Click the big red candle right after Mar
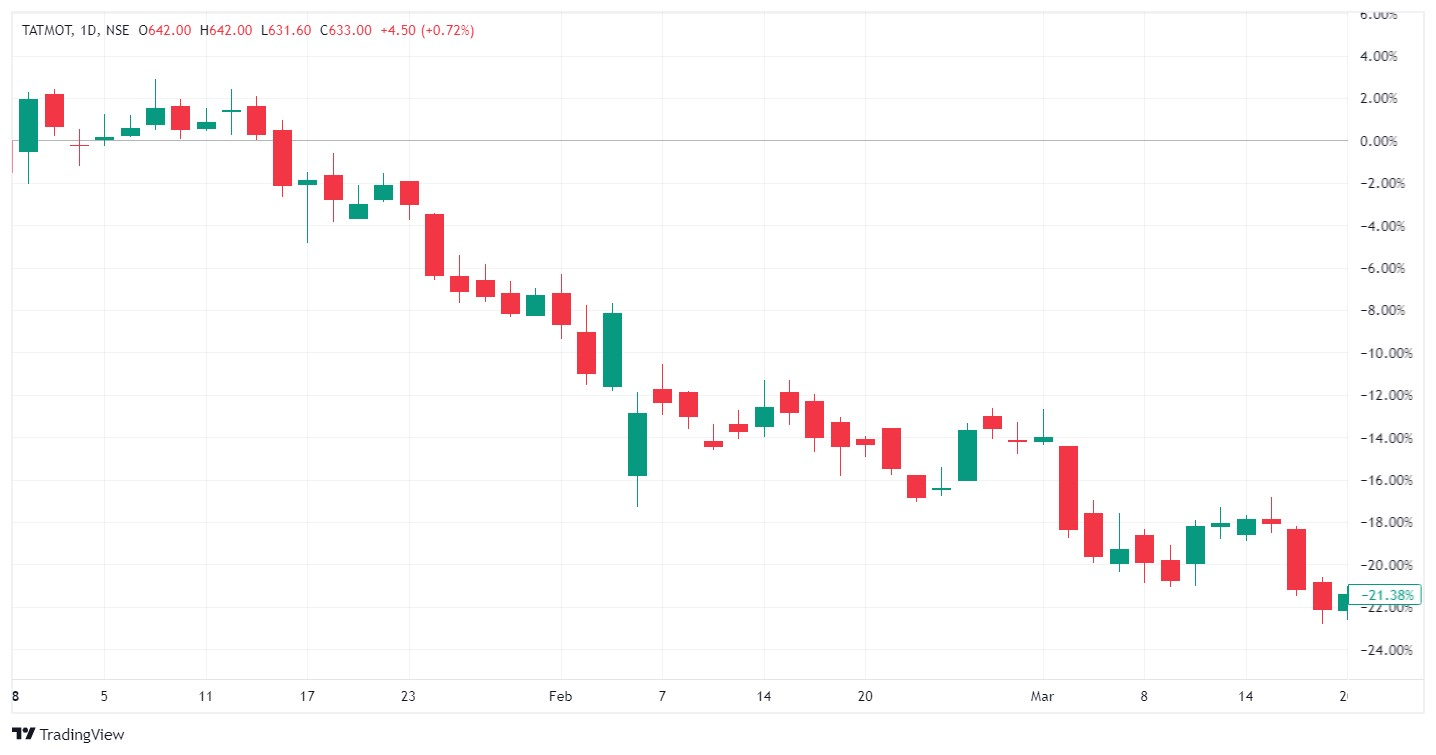Screen dimensions: 1436x755 tap(1068, 487)
